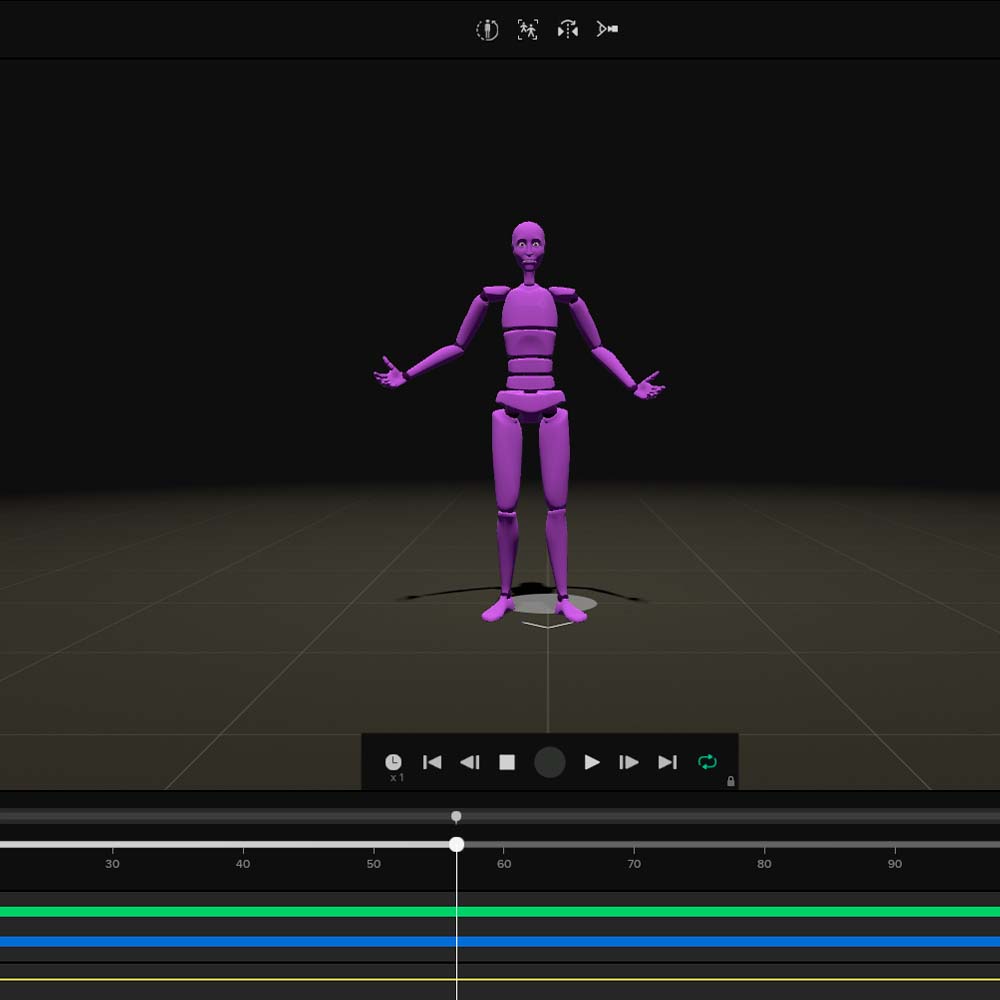Image resolution: width=1000 pixels, height=1000 pixels.
Task: Click the white playhead marker
Action: click(457, 846)
